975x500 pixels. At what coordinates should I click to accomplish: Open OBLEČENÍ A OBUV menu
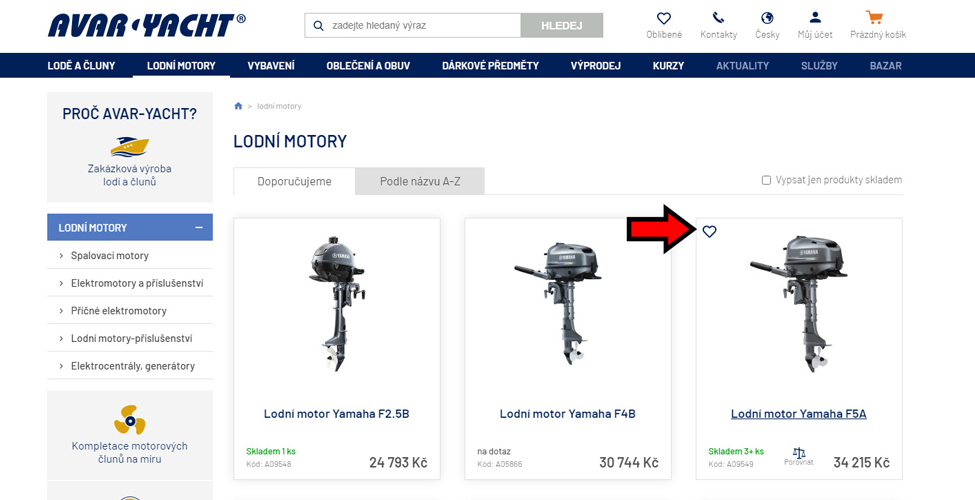[368, 65]
